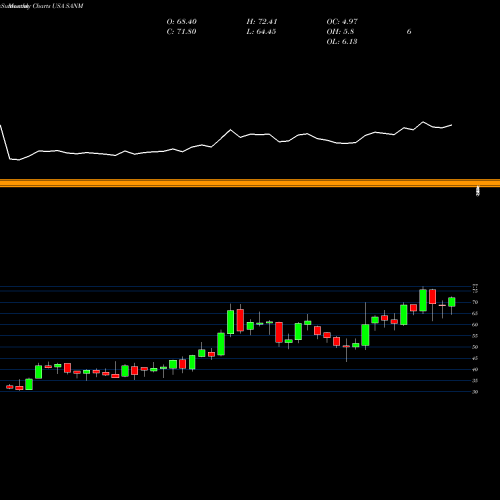Click the close price 'C: 71.80'
This screenshot has height=500, width=500.
coord(181,32)
